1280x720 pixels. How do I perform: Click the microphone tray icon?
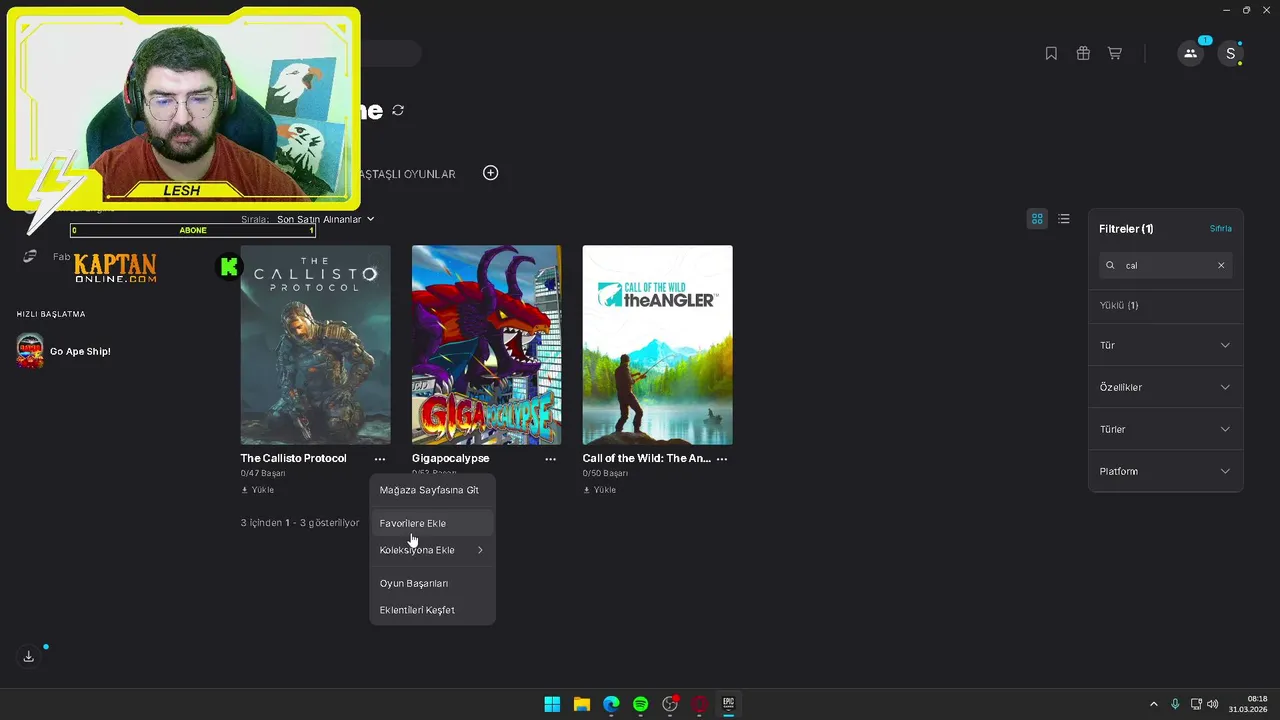[x=1175, y=704]
